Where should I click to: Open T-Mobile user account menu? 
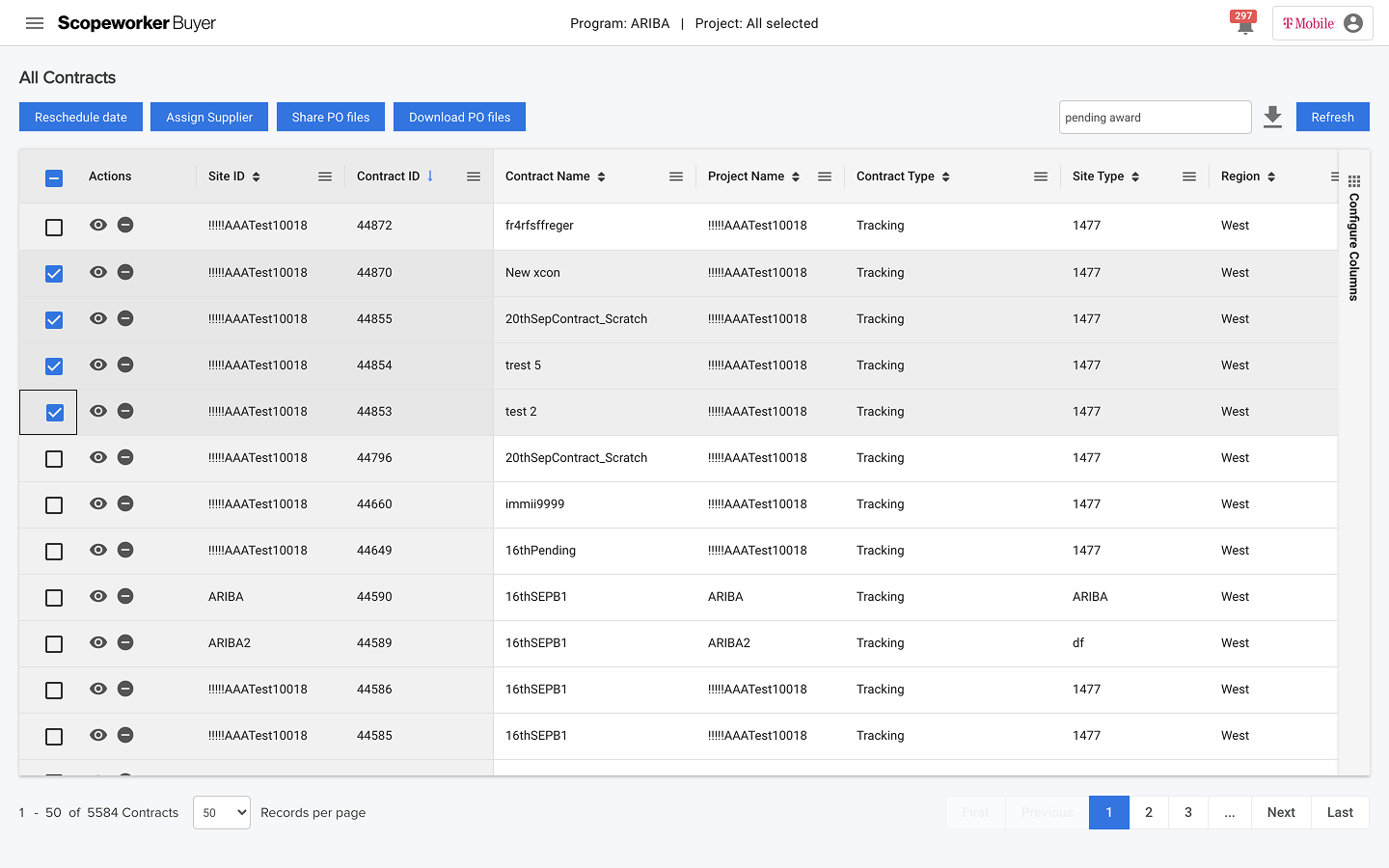(1322, 23)
